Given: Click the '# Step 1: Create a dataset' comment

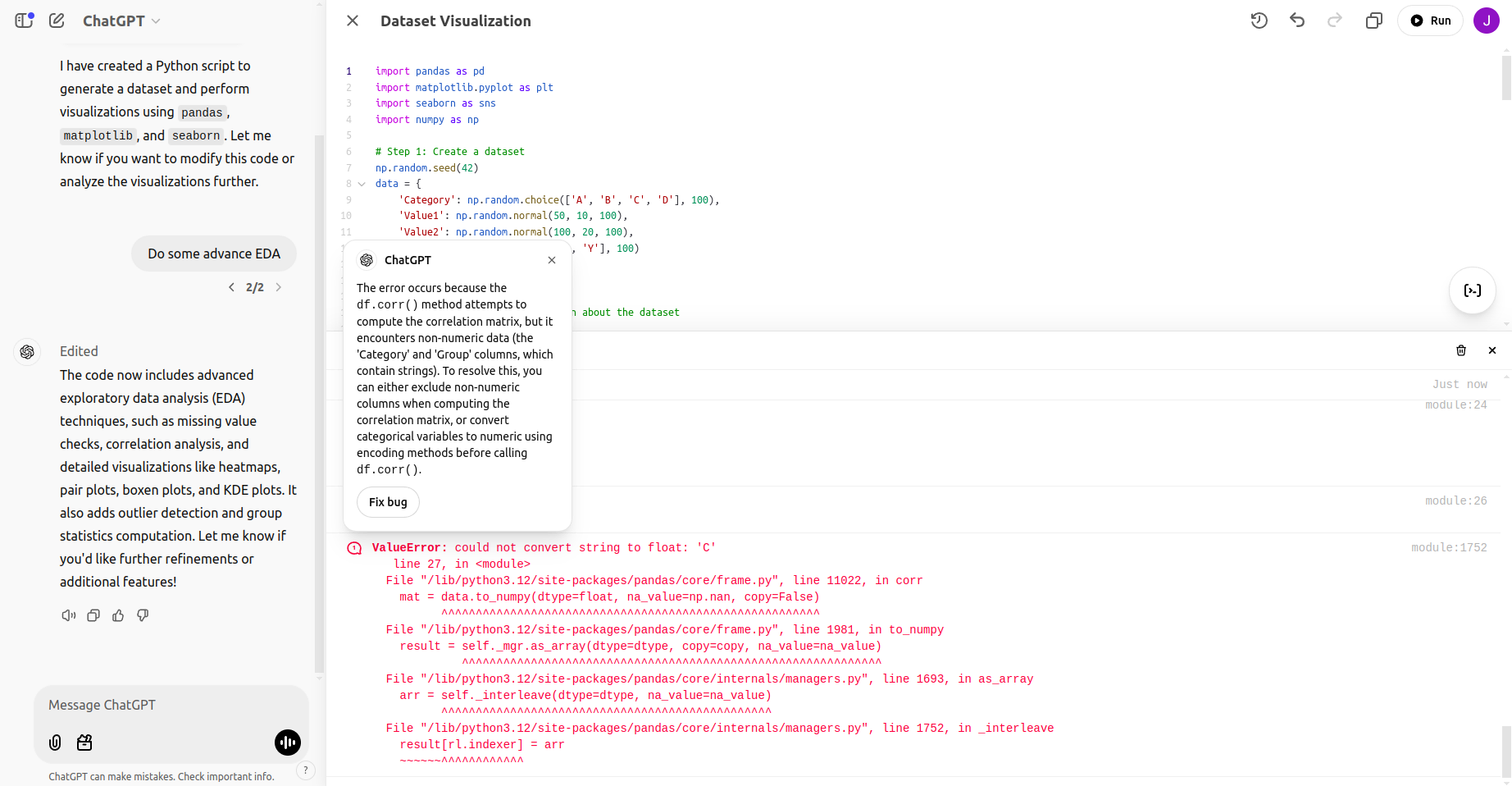Looking at the screenshot, I should 450,152.
